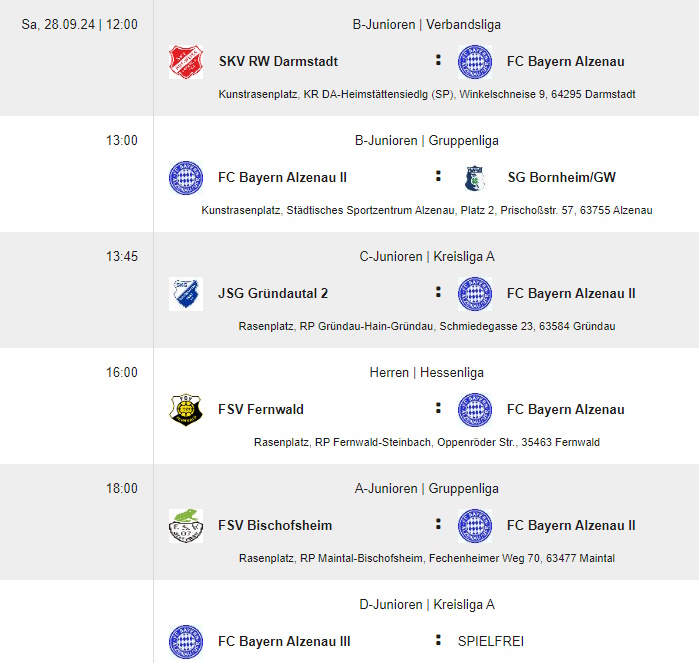Image resolution: width=699 pixels, height=663 pixels.
Task: Click the FC Bayern Alzenau III crest icon
Action: [x=186, y=642]
